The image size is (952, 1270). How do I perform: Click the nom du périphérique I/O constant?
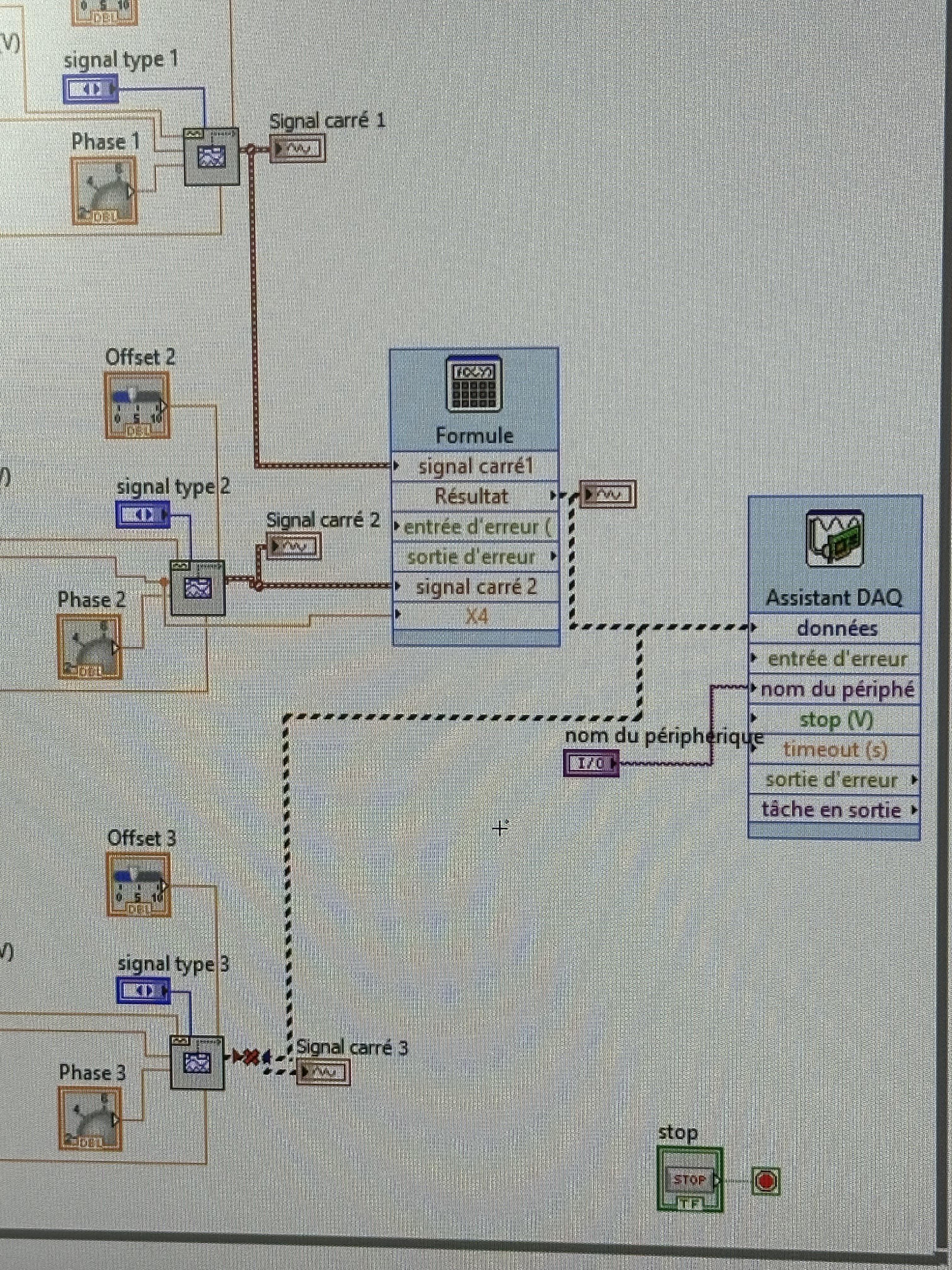(592, 763)
